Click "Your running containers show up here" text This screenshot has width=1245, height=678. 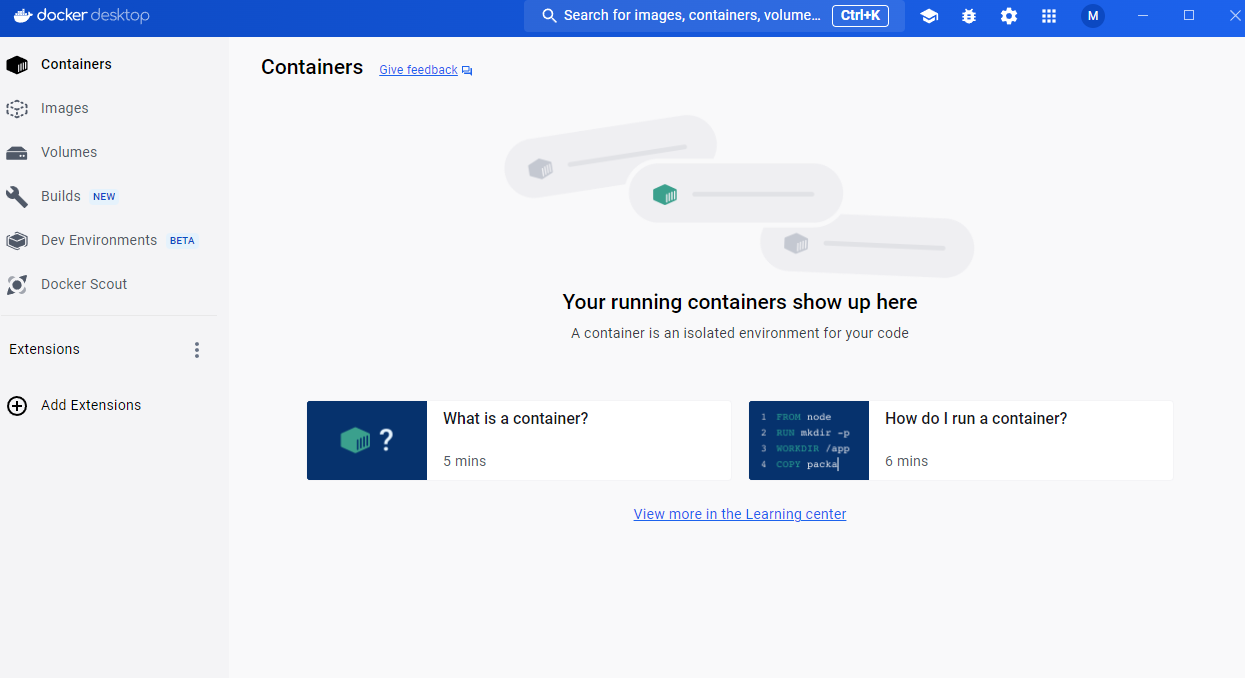(740, 302)
